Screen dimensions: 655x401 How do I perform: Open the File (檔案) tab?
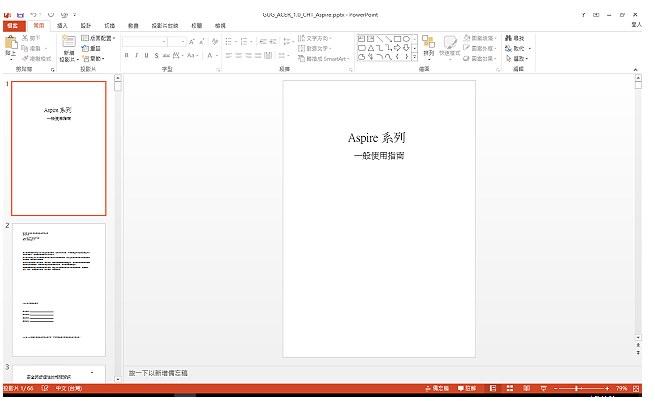tap(13, 25)
